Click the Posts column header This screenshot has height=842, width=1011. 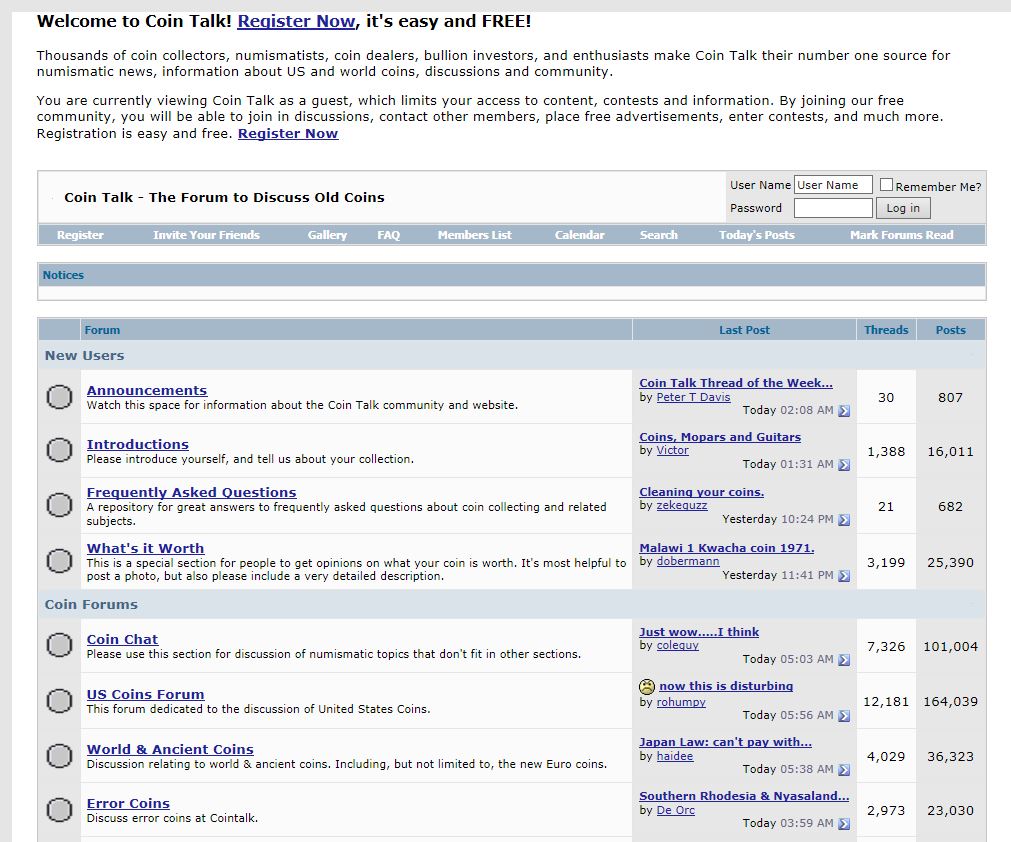950,330
